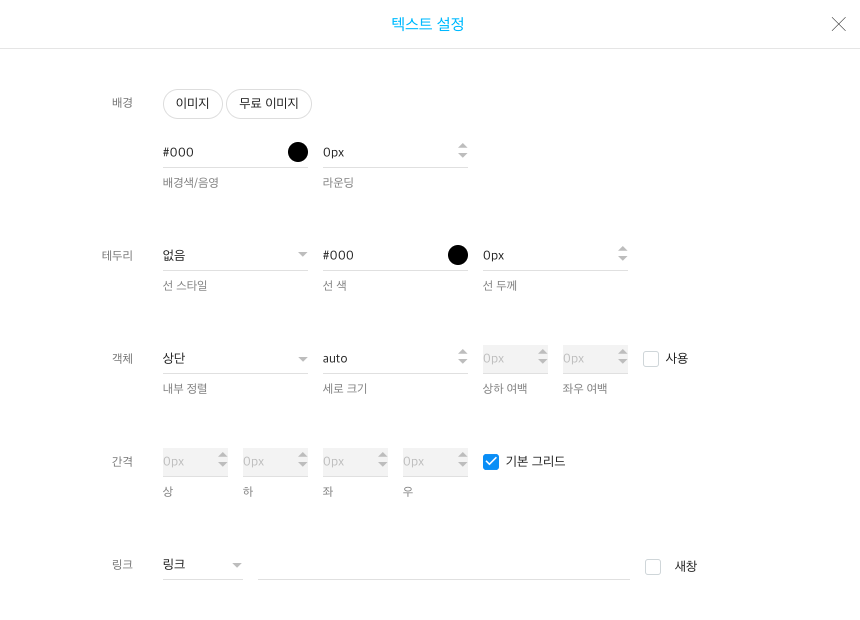
Task: Close the 텍스트 설정 dialog
Action: (838, 24)
